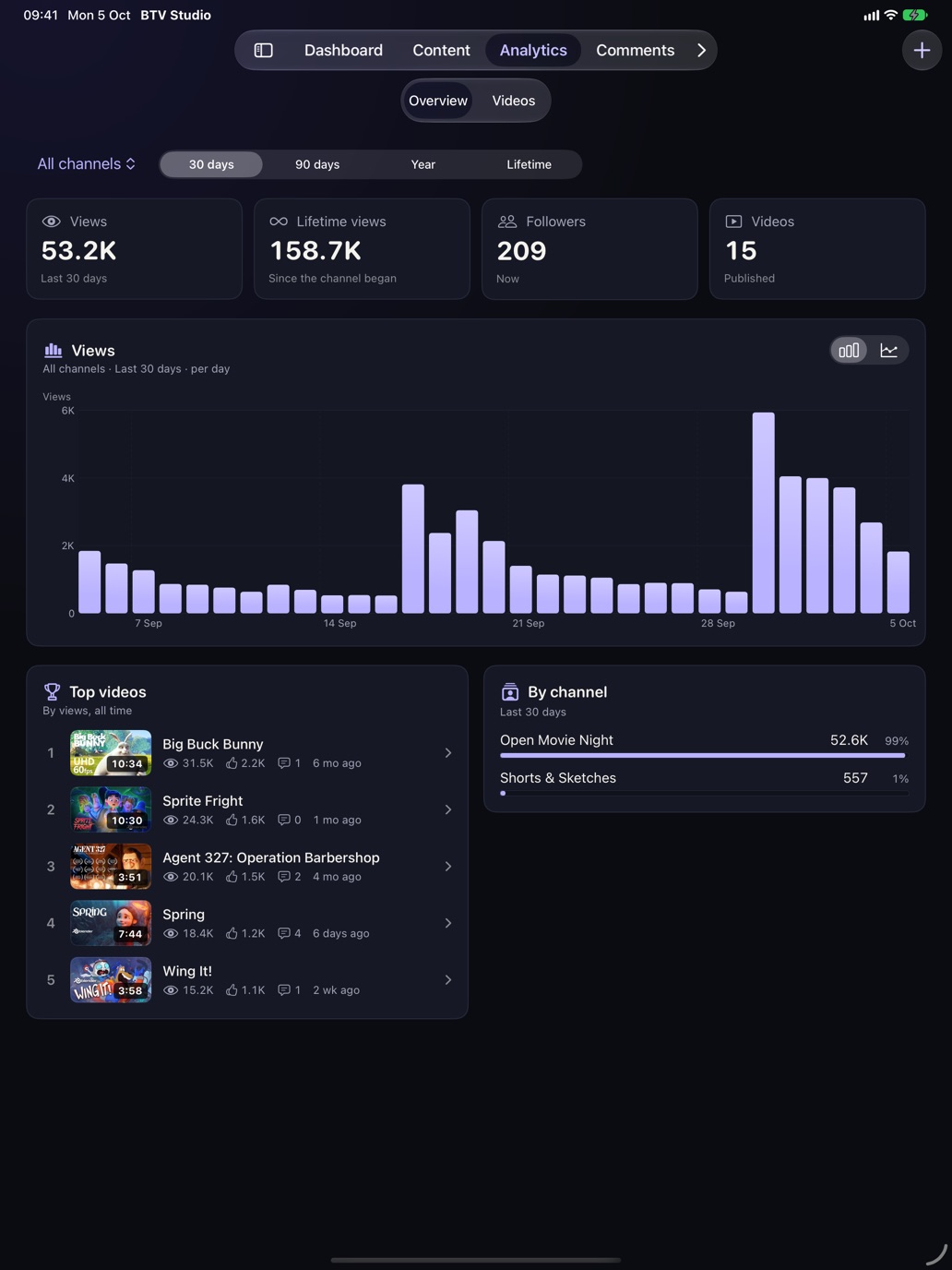Open Agent 327 video thumbnail

[111, 867]
